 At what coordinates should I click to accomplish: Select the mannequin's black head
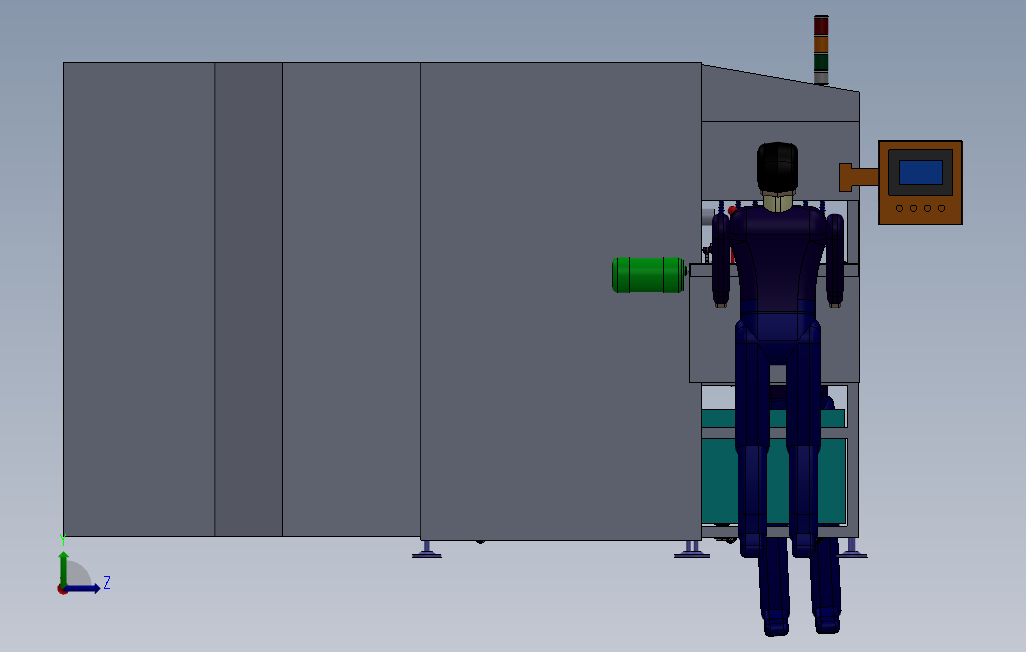(x=777, y=167)
